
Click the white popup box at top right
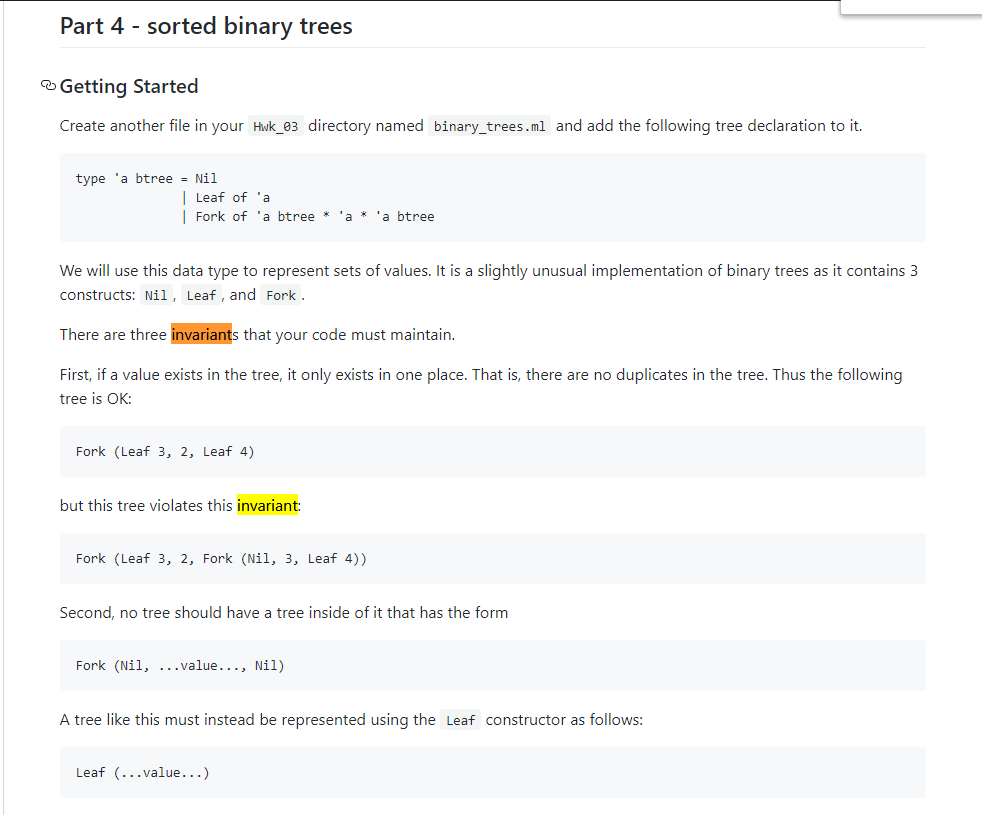click(x=912, y=8)
